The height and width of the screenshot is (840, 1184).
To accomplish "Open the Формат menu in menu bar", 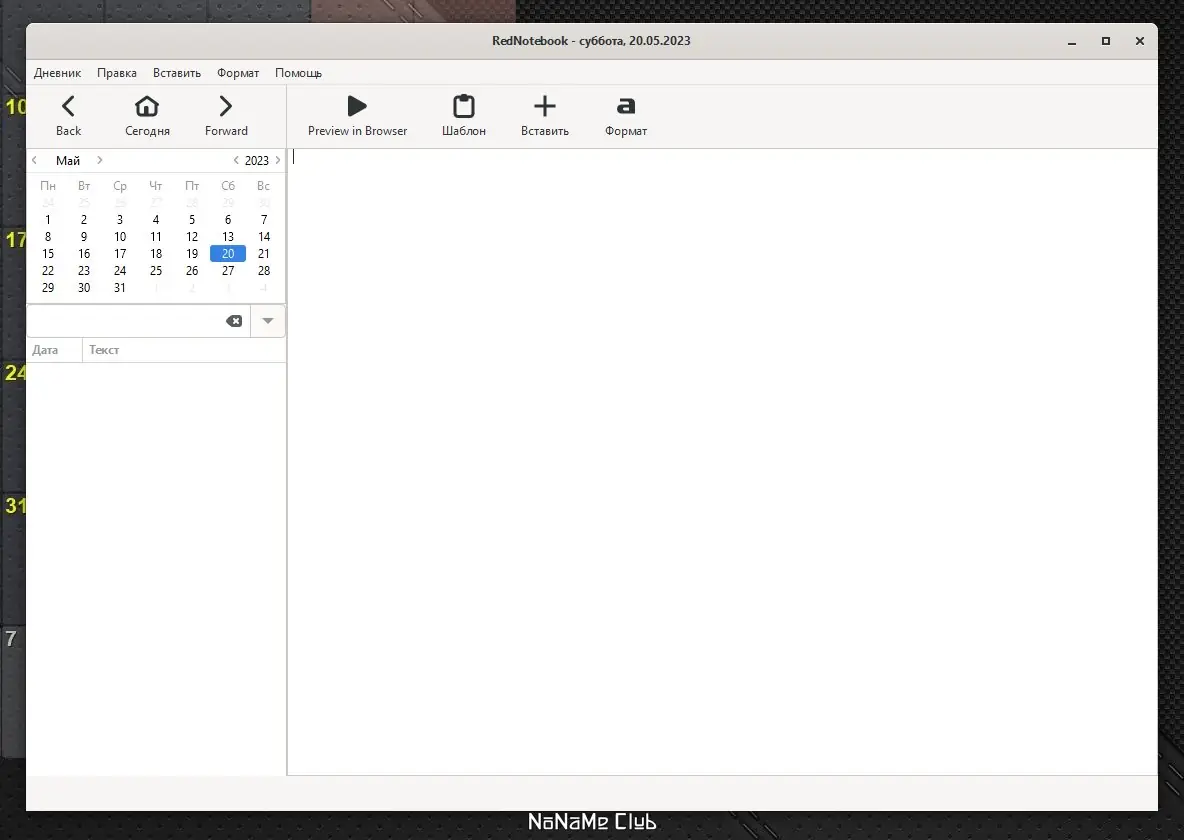I will click(x=238, y=73).
